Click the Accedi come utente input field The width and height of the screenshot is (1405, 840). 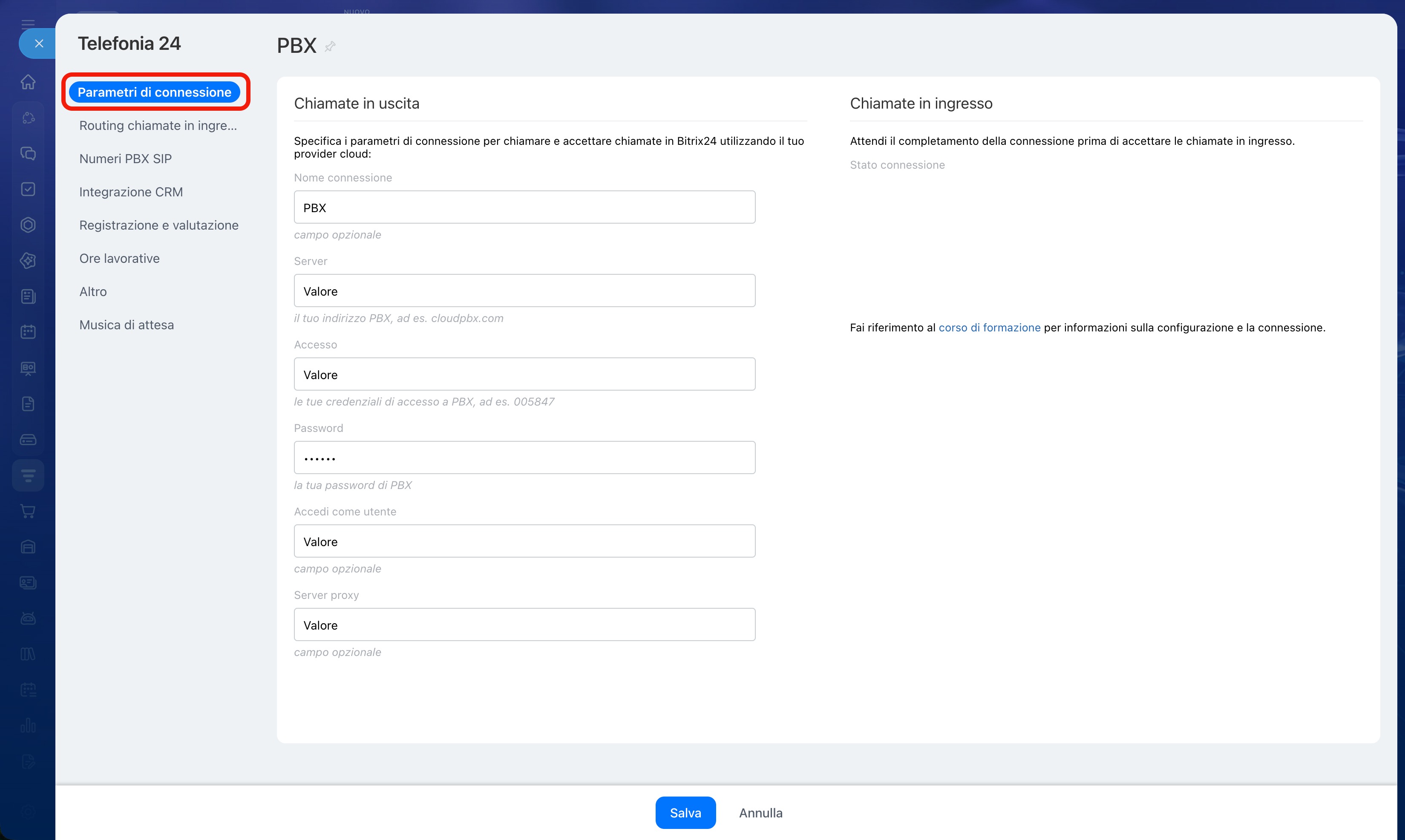tap(524, 541)
